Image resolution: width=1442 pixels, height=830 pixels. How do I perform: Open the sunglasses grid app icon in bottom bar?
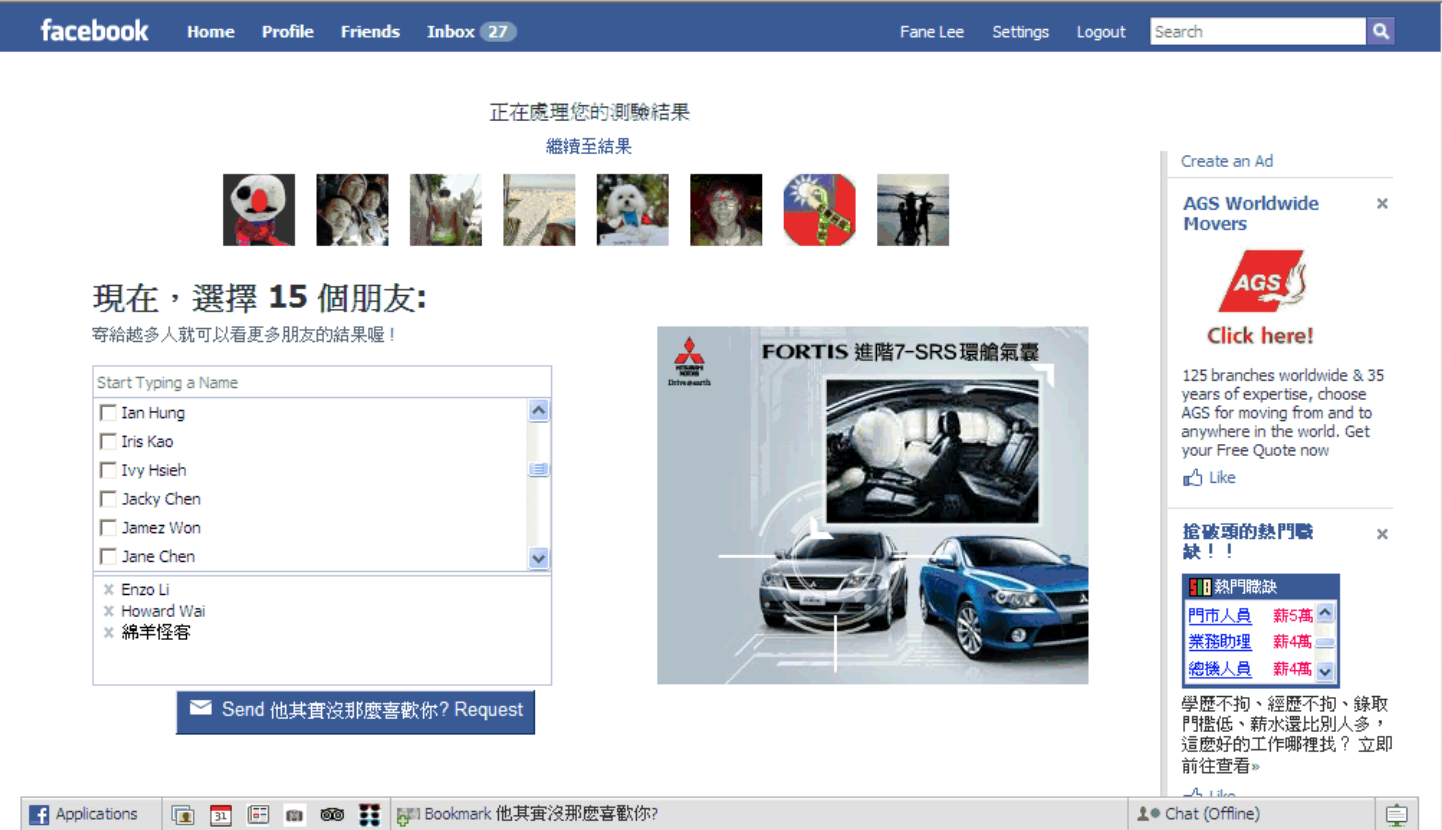click(x=369, y=815)
